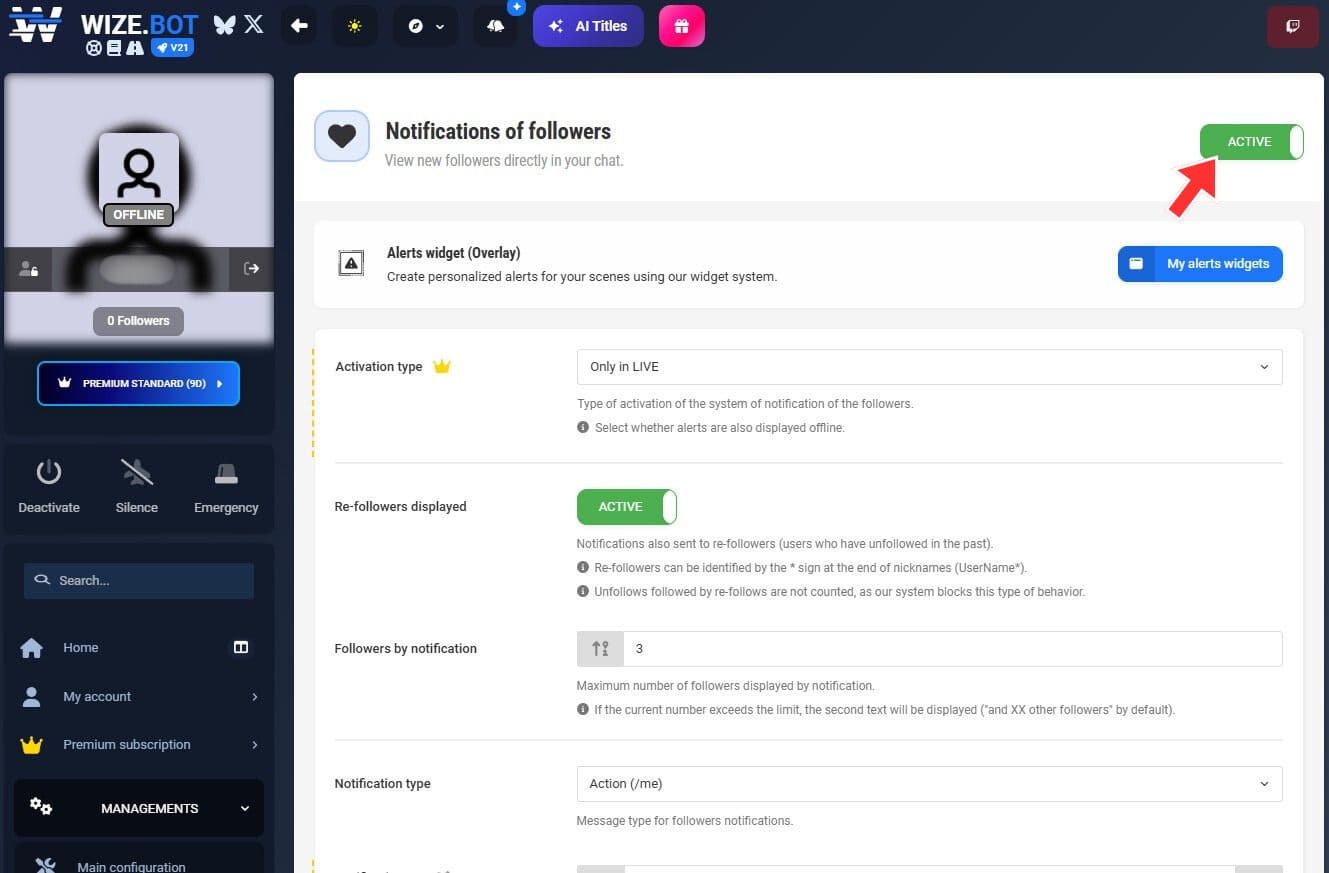The image size is (1329, 873).
Task: Click the Twitch icon at top right
Action: click(1292, 26)
